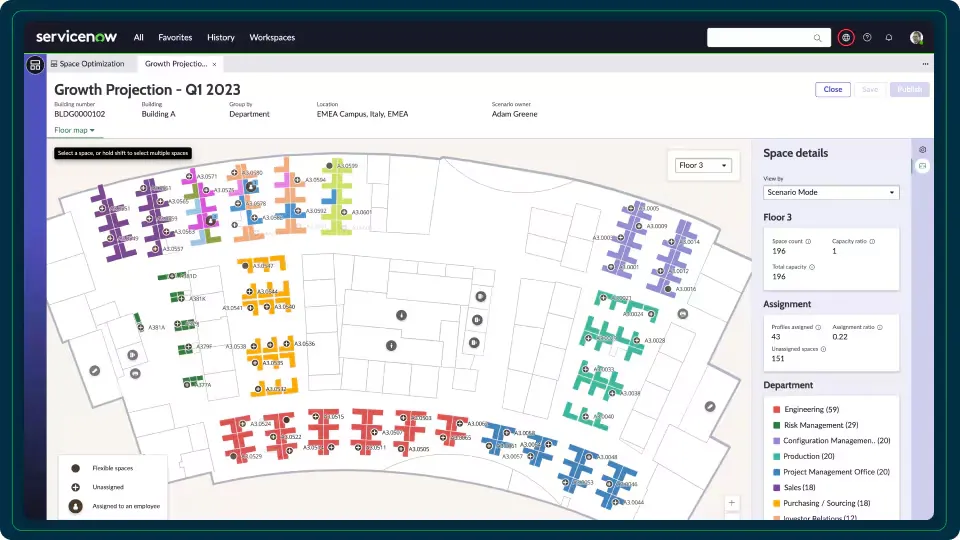Click the info icon beside Unassigned spaces
The height and width of the screenshot is (540, 960).
pos(823,349)
